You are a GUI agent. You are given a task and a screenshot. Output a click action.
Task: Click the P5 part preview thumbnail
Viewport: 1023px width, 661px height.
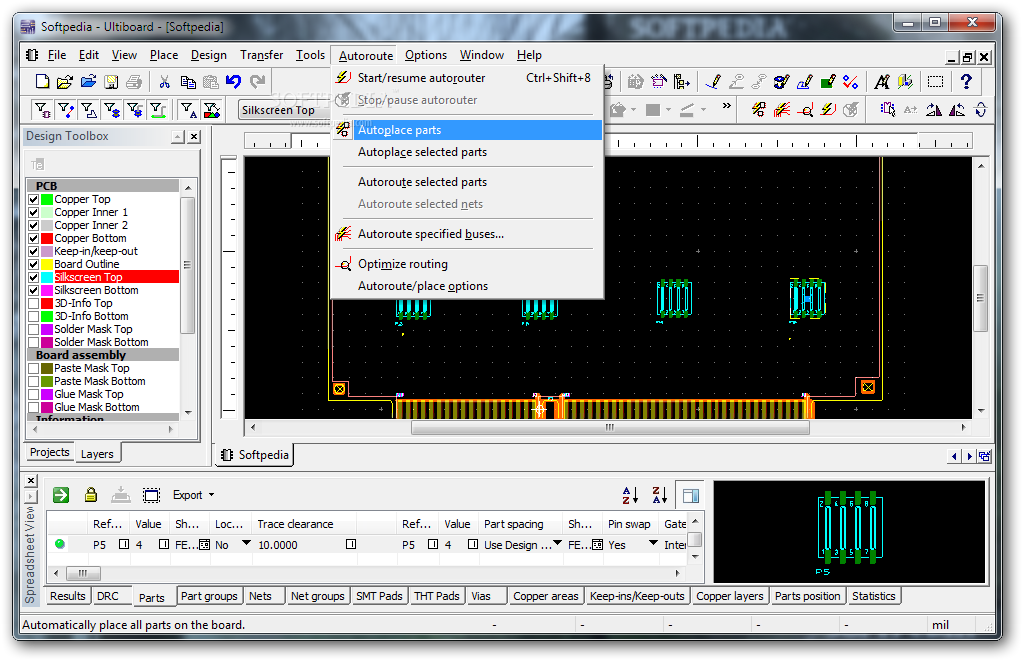coord(849,532)
